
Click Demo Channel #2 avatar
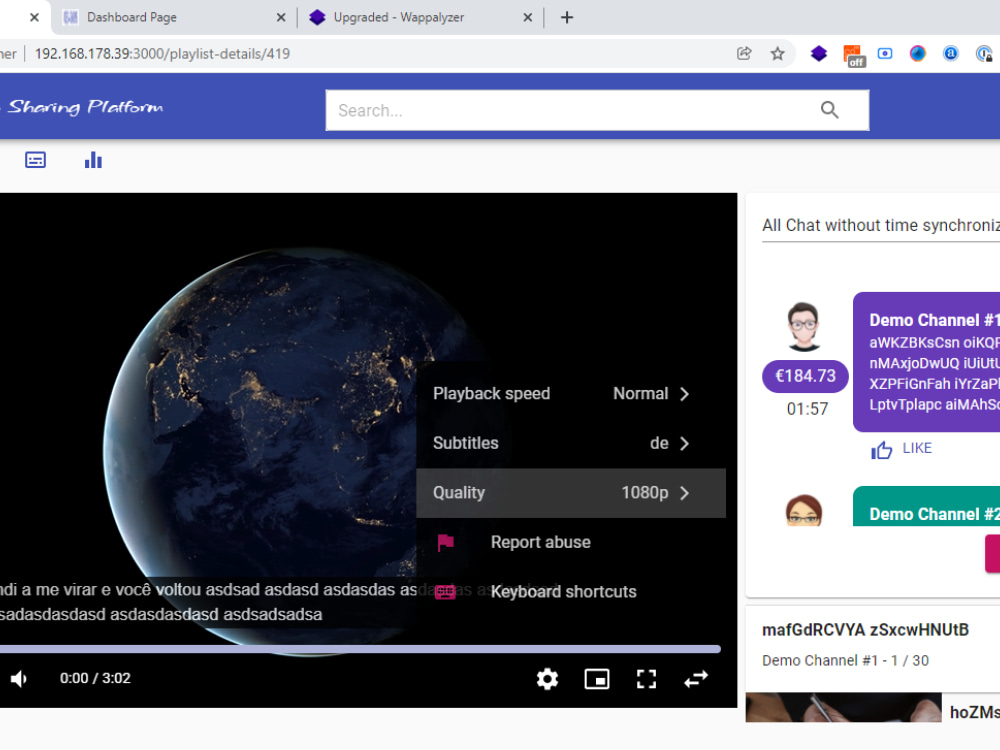[x=804, y=510]
